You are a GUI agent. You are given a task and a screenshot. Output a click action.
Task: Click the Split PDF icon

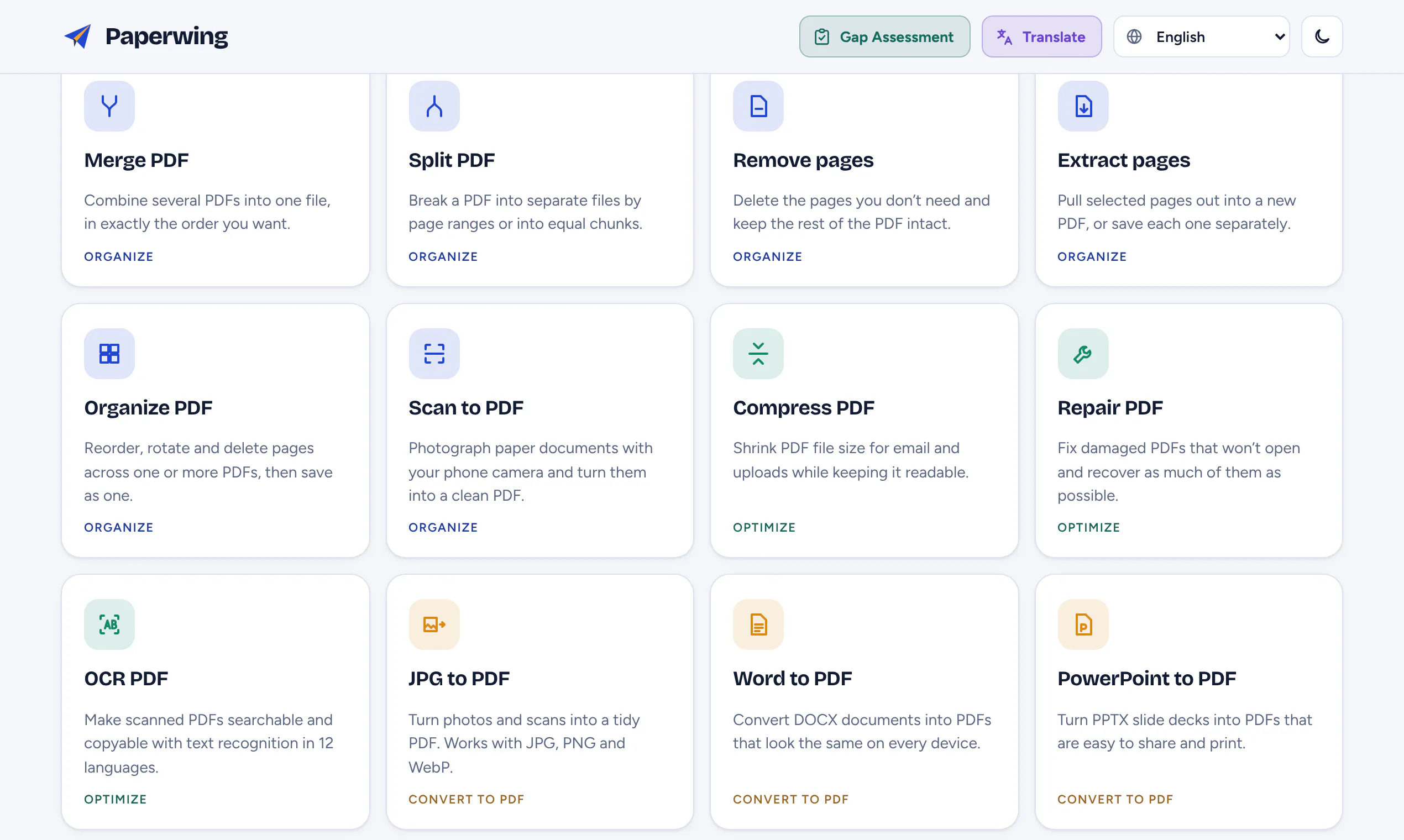click(x=434, y=106)
